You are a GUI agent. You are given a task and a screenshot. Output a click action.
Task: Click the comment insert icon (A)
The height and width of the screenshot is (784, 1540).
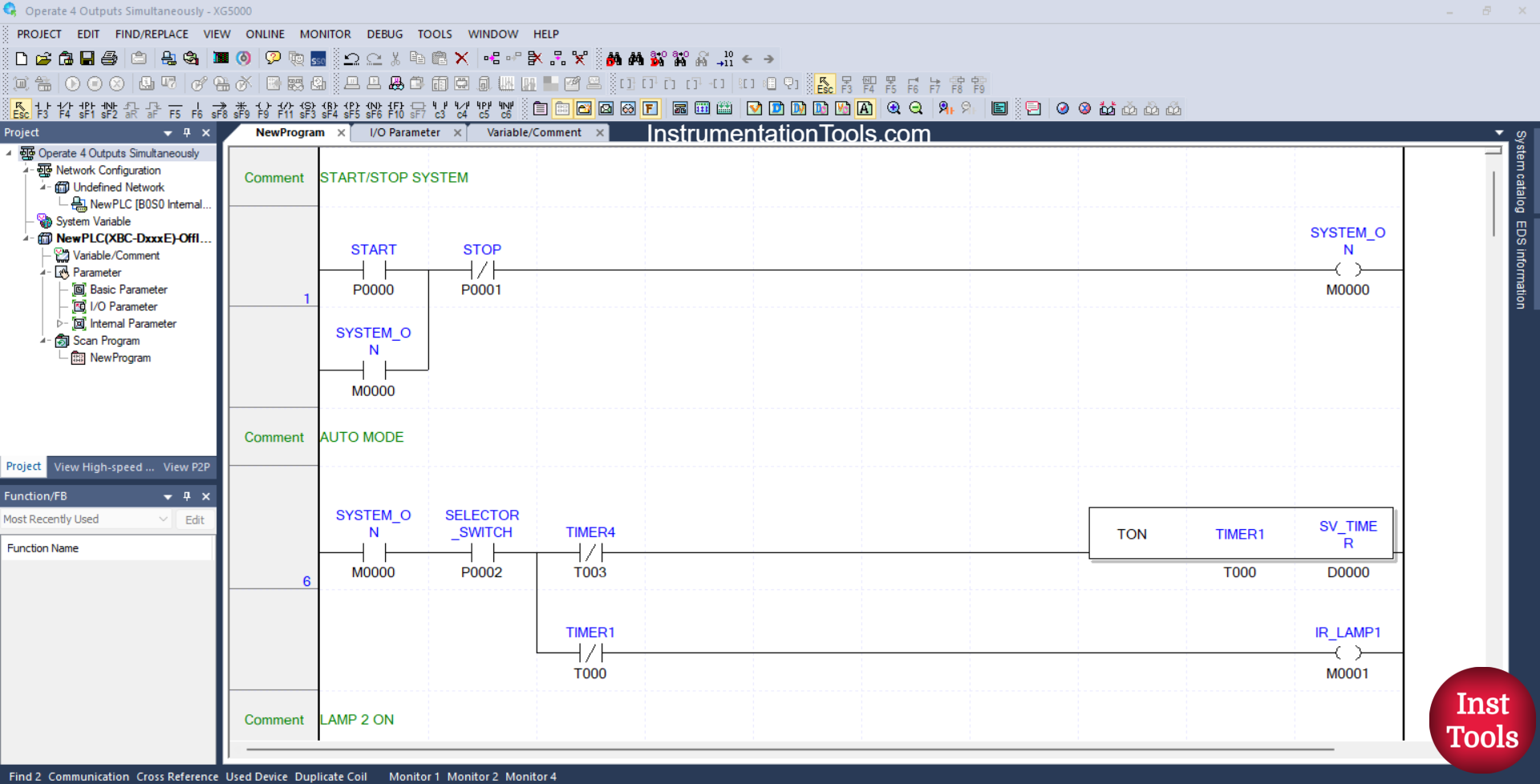865,108
